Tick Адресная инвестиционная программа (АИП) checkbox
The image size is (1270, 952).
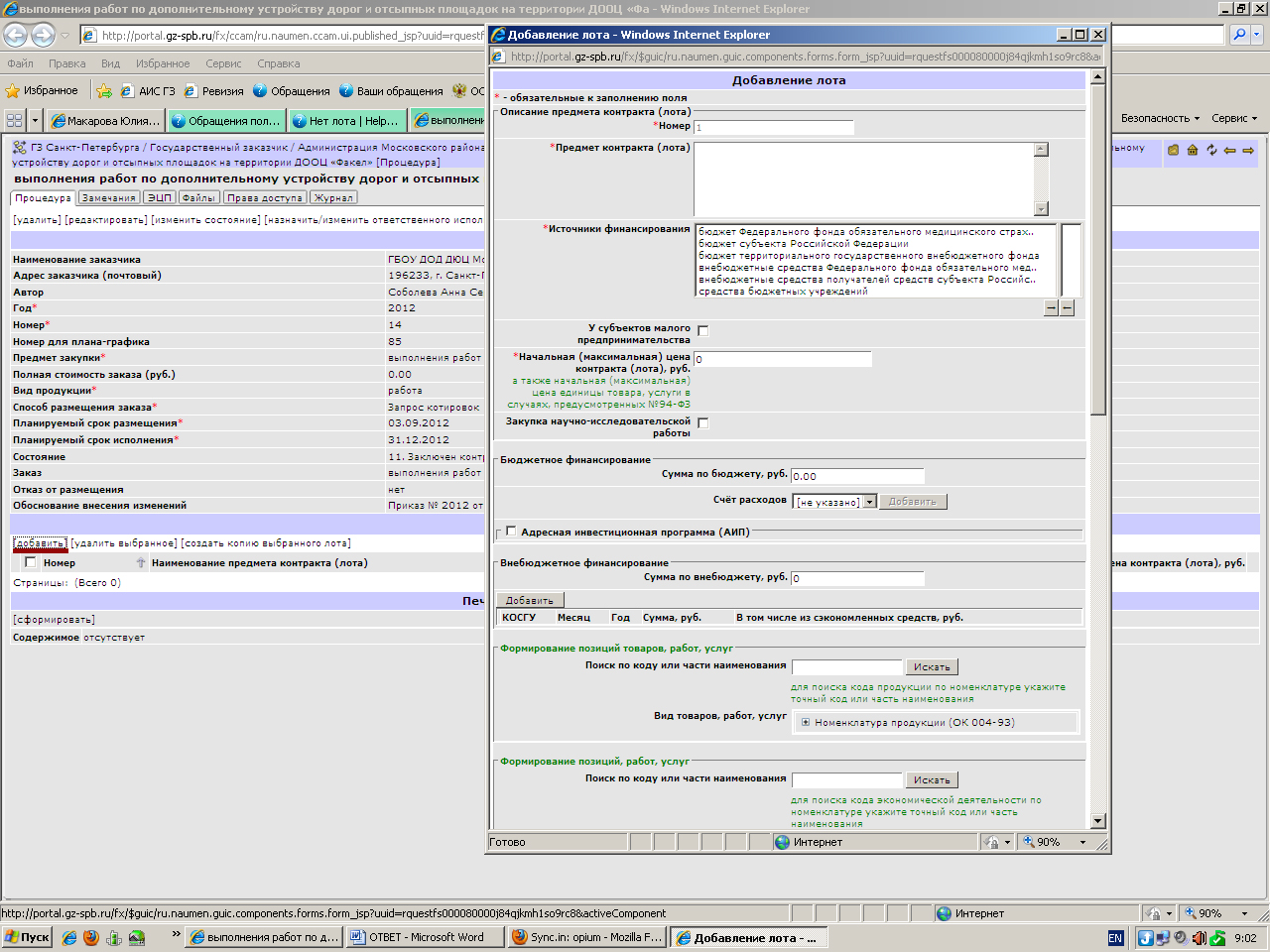(511, 532)
